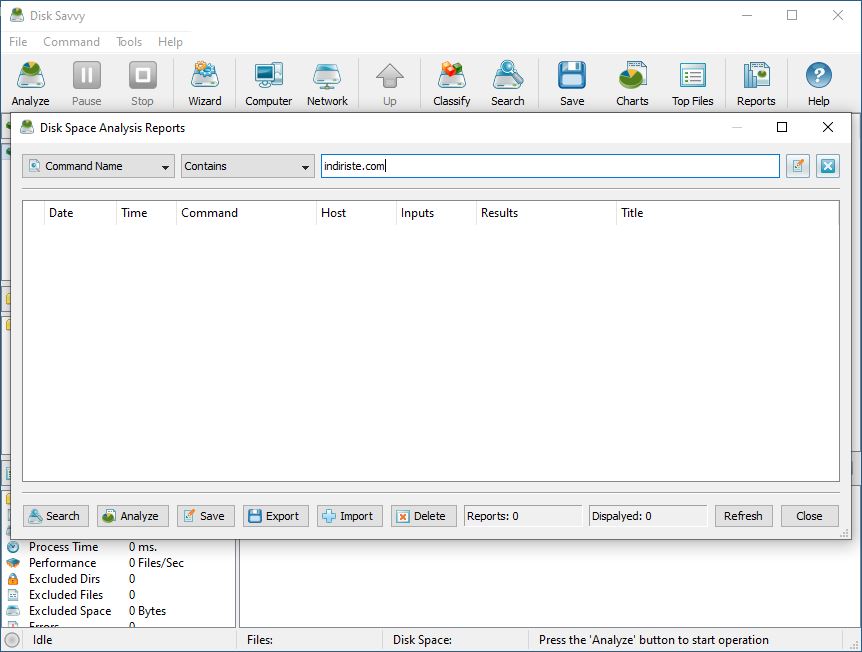862x652 pixels.
Task: Maximize the Disk Space Analysis Reports dialog
Action: 782,128
